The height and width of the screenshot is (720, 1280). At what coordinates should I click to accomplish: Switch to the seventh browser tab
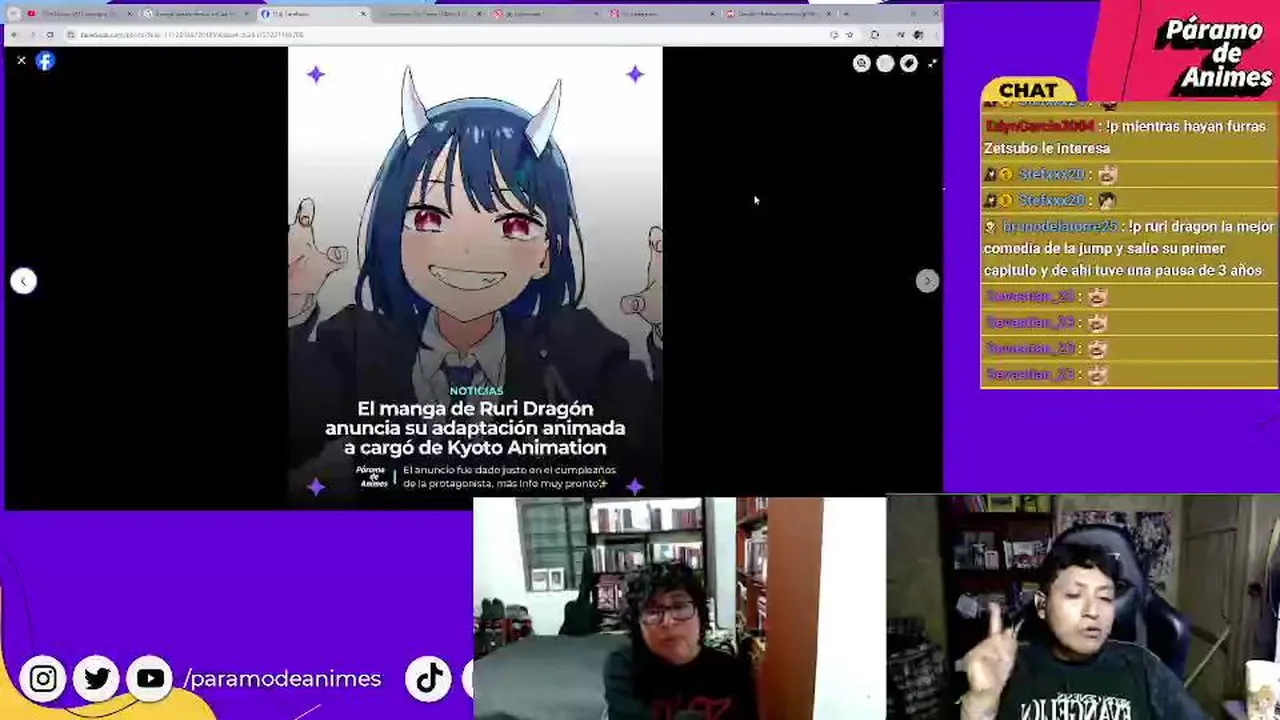click(x=778, y=14)
